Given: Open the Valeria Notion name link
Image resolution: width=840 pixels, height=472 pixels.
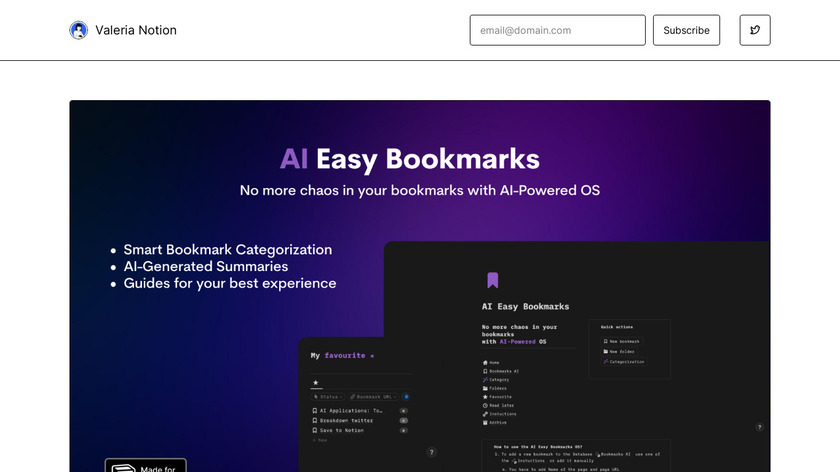Looking at the screenshot, I should click(136, 30).
